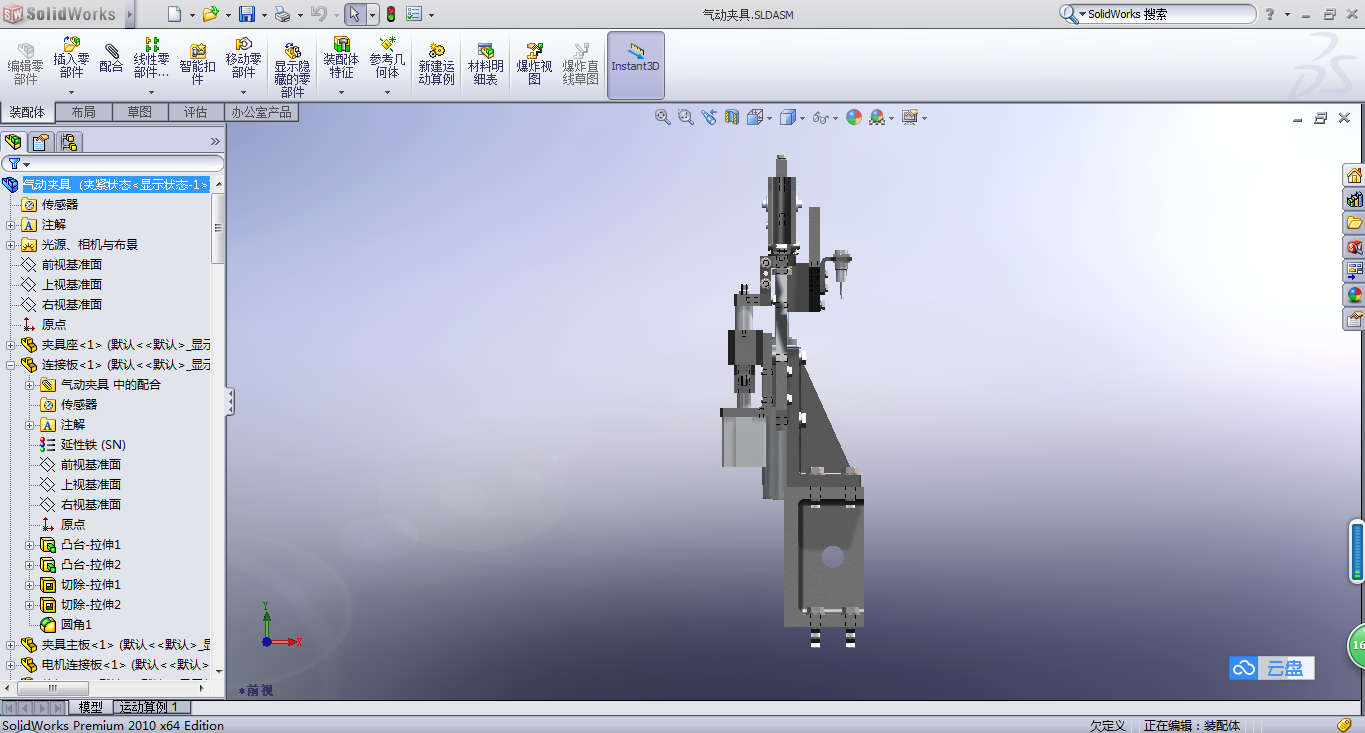Click Zoom to Fit magnifier icon
Viewport: 1365px width, 733px height.
pyautogui.click(x=662, y=117)
